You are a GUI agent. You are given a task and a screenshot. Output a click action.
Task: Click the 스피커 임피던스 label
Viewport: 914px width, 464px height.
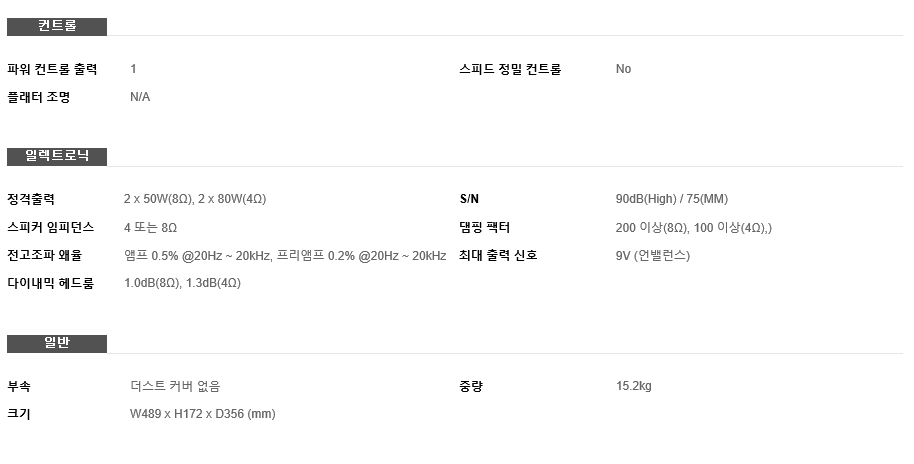pos(50,227)
